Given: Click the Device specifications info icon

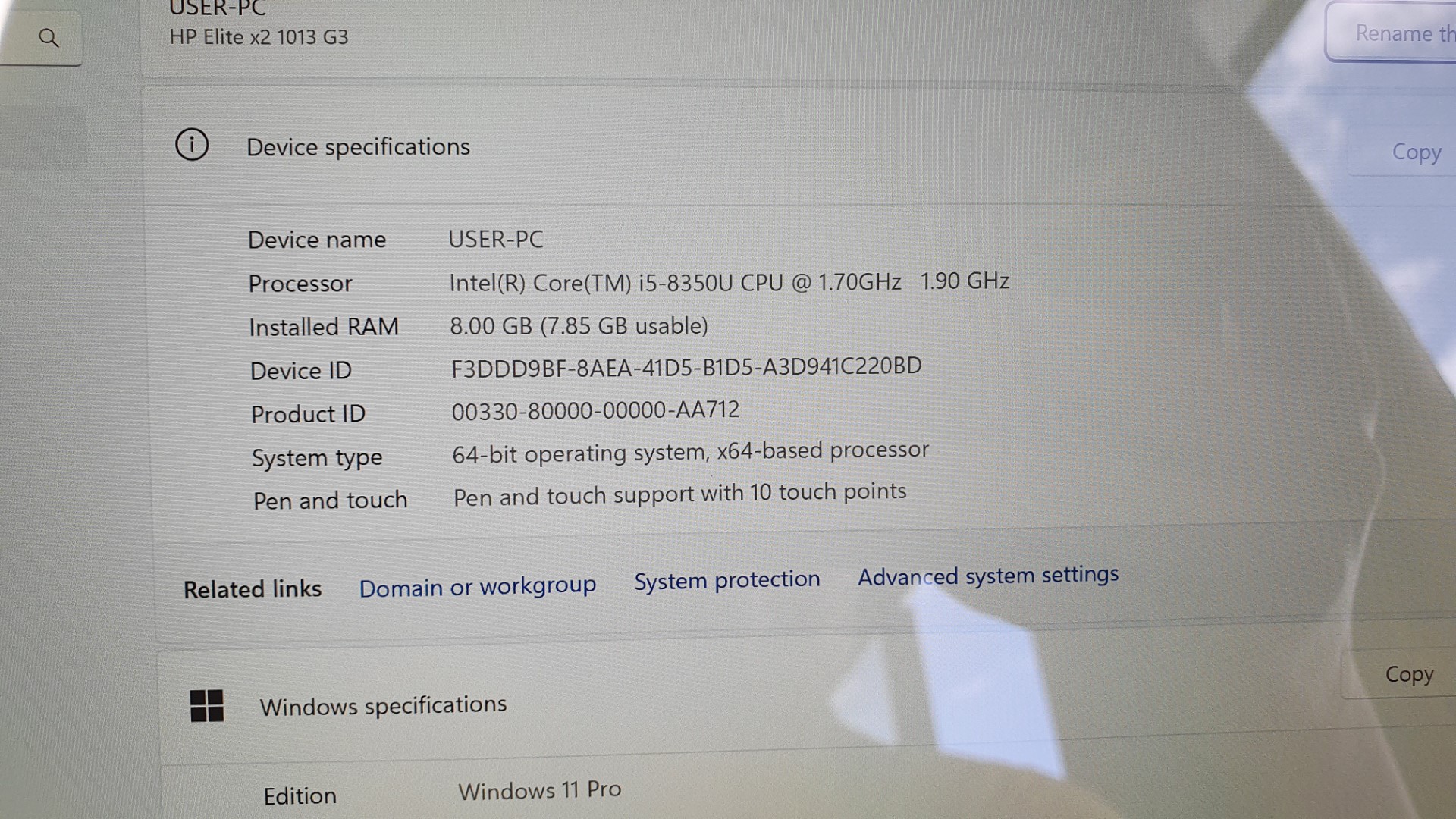Looking at the screenshot, I should [192, 144].
